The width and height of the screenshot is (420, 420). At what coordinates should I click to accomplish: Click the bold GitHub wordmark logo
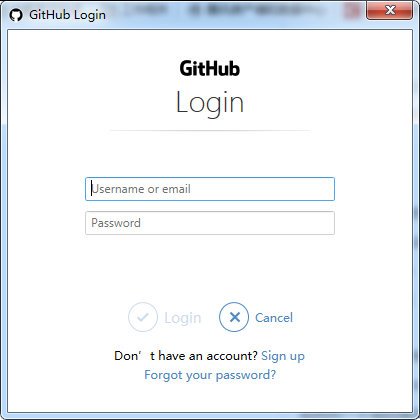(x=210, y=69)
